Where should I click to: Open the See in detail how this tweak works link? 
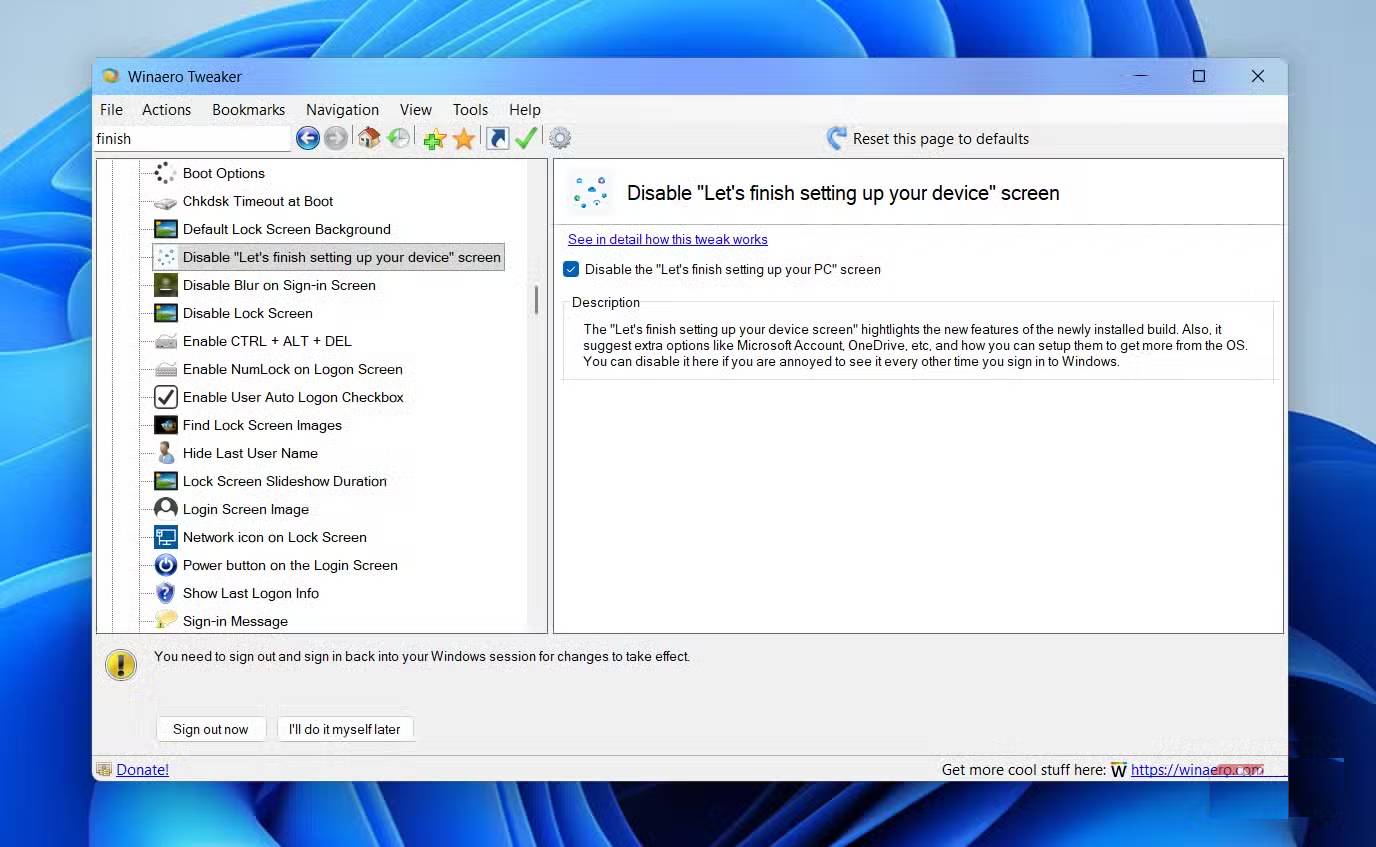[x=667, y=239]
